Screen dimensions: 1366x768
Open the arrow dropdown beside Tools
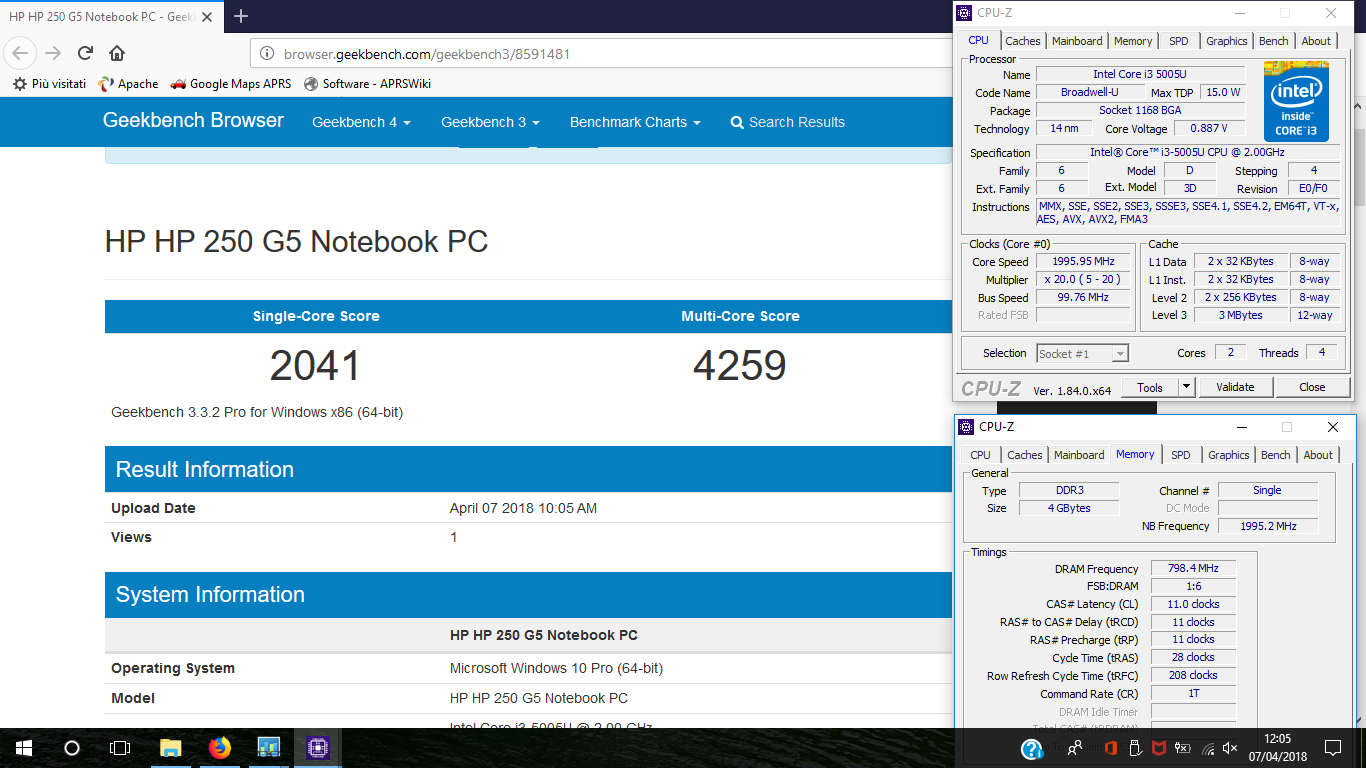(x=1186, y=387)
